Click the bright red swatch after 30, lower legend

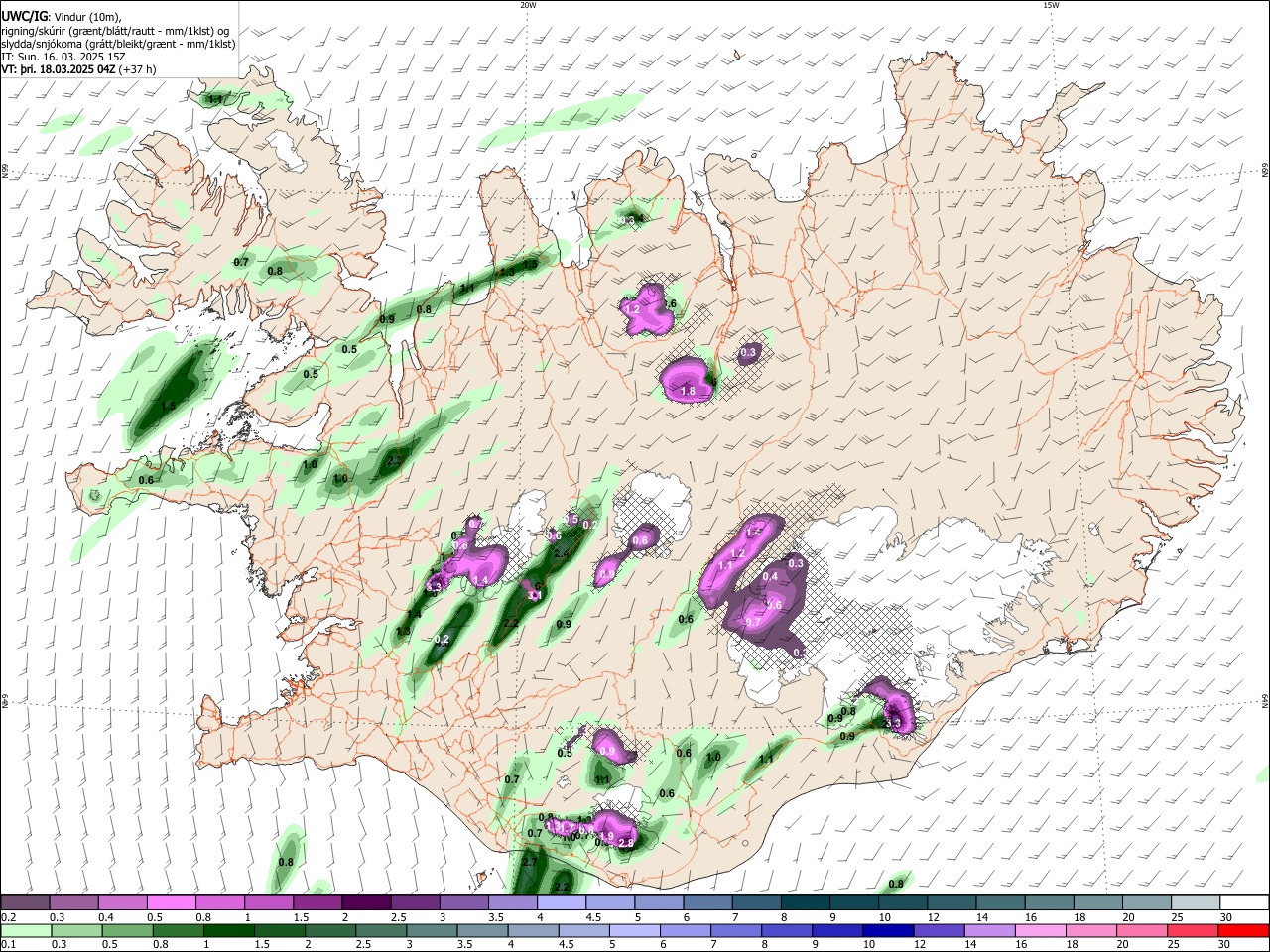1243,930
